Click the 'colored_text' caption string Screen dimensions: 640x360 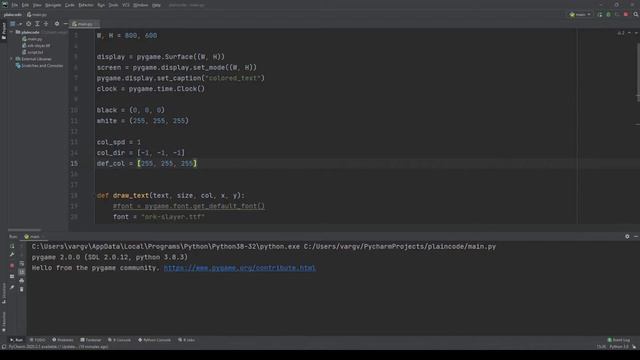pyautogui.click(x=233, y=78)
